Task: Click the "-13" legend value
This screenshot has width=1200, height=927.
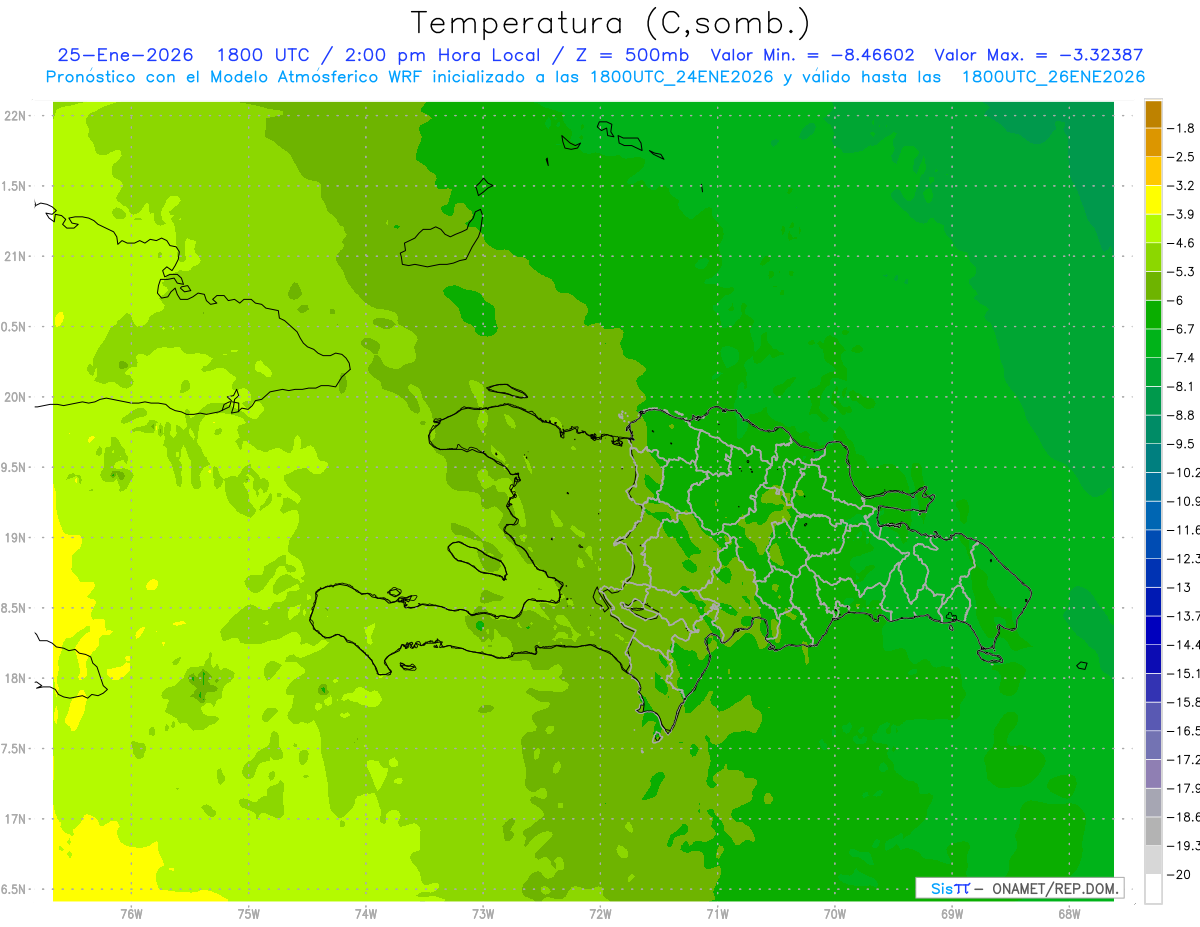Action: tap(1180, 587)
